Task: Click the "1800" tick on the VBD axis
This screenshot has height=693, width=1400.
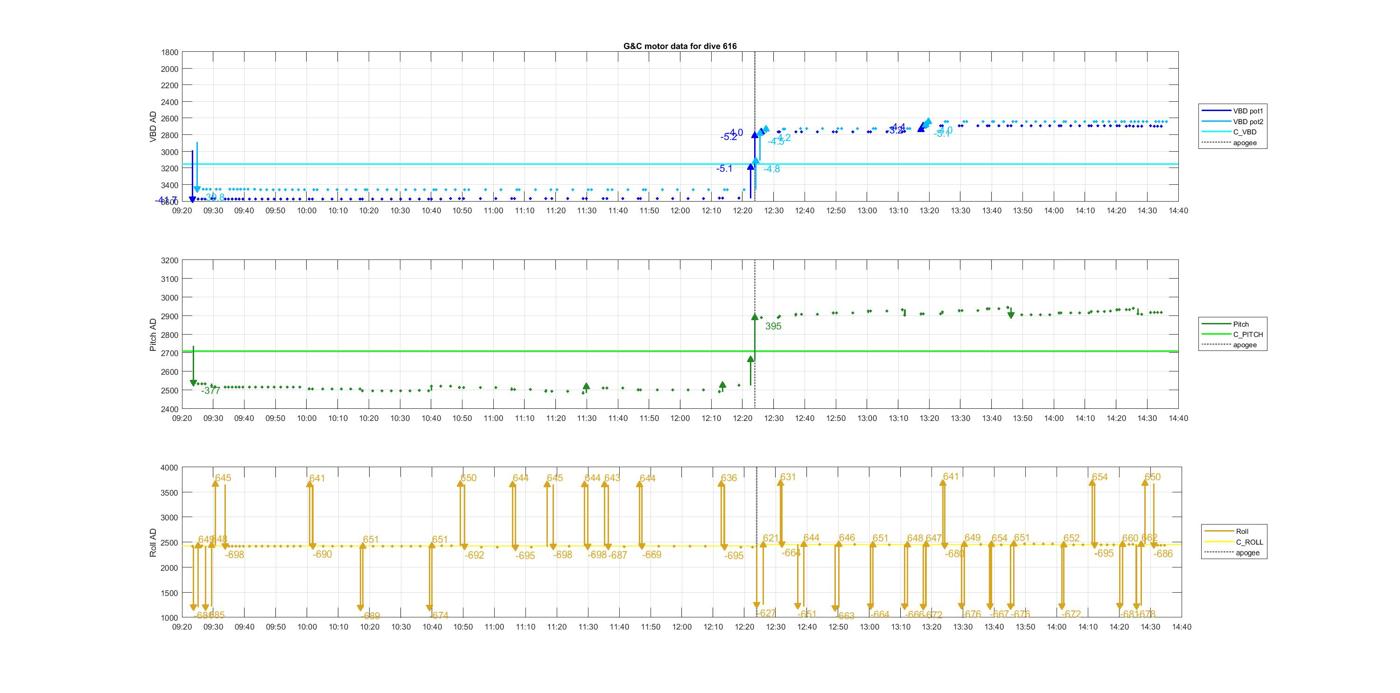Action: point(170,52)
